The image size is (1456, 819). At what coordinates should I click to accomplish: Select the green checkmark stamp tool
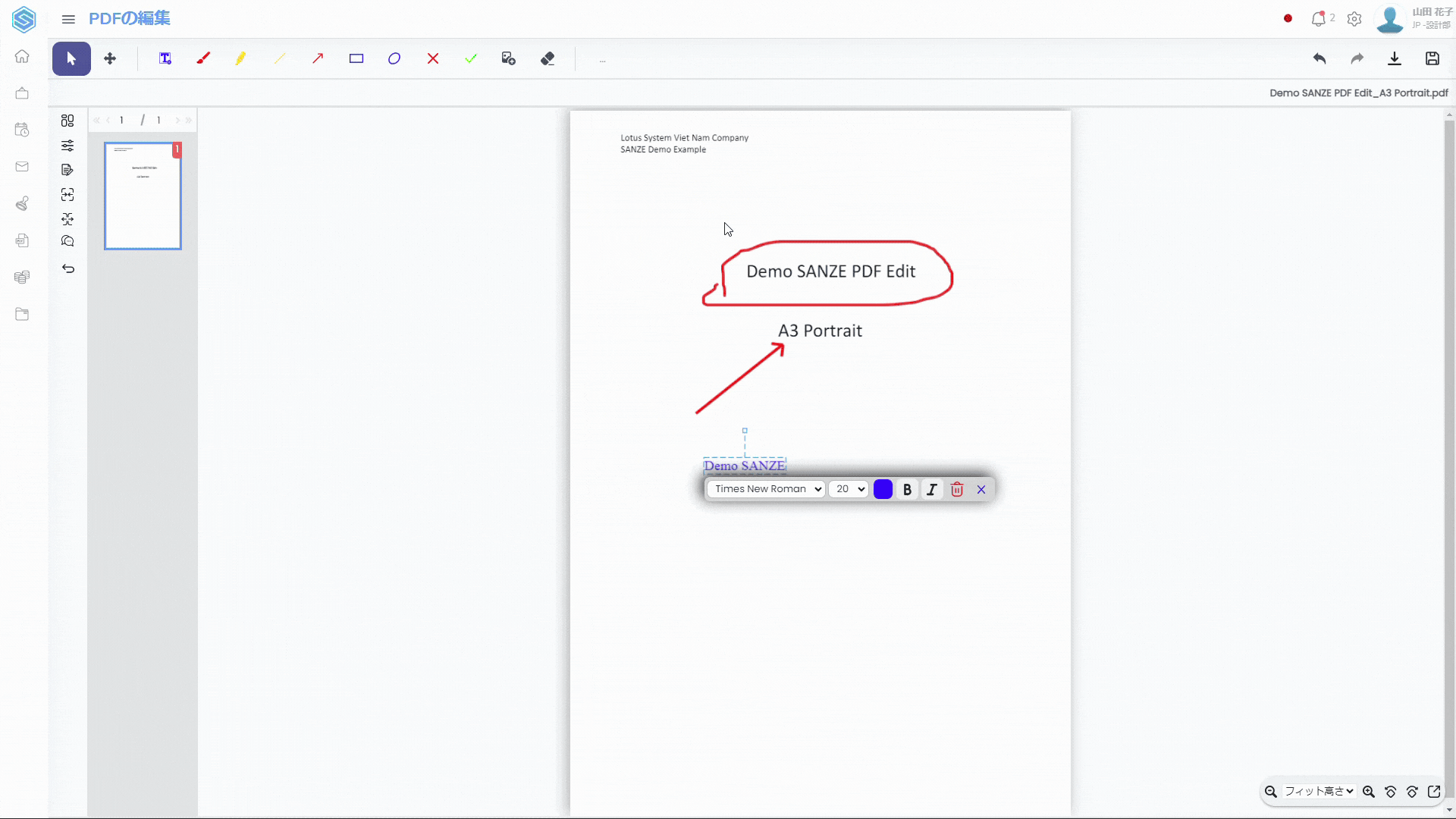(471, 58)
